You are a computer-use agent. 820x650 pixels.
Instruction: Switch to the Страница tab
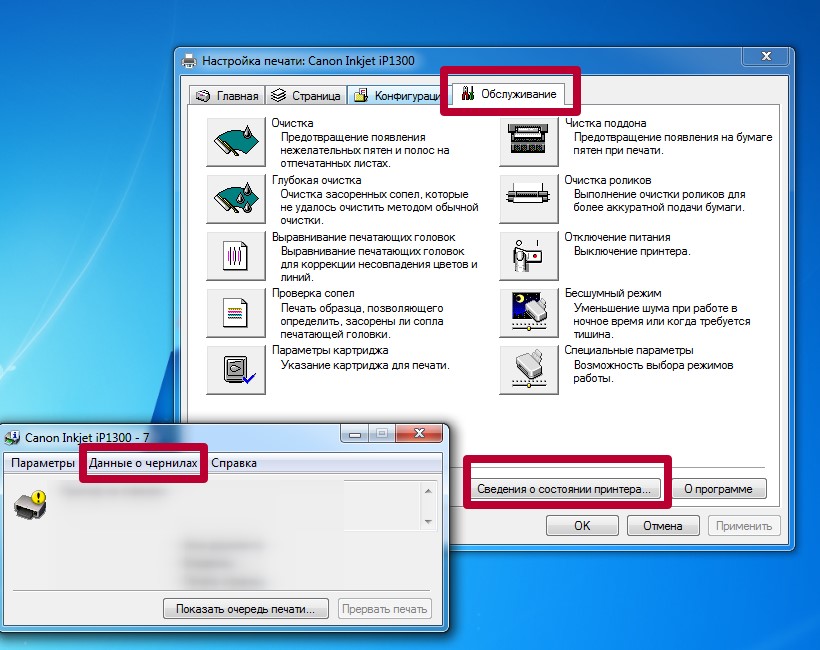(306, 96)
